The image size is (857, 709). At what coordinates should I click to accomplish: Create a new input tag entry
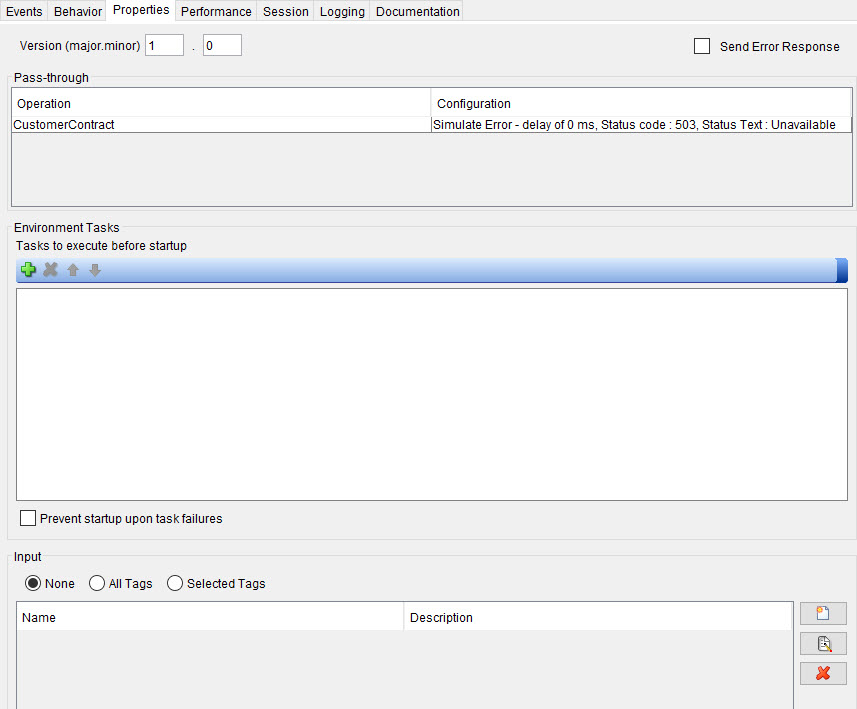click(x=822, y=613)
